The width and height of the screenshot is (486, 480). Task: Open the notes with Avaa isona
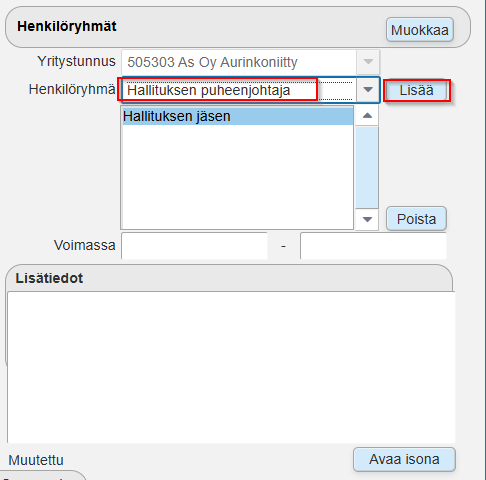coord(404,459)
